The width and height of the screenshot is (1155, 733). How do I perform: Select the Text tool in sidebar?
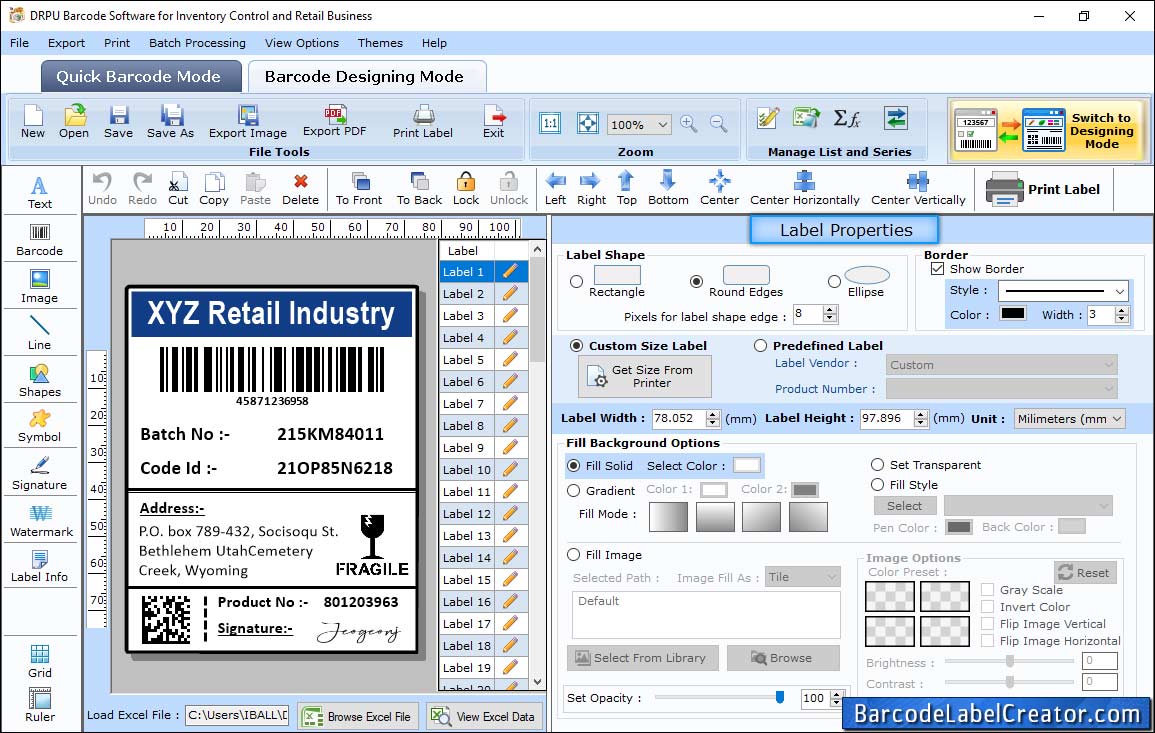coord(40,193)
